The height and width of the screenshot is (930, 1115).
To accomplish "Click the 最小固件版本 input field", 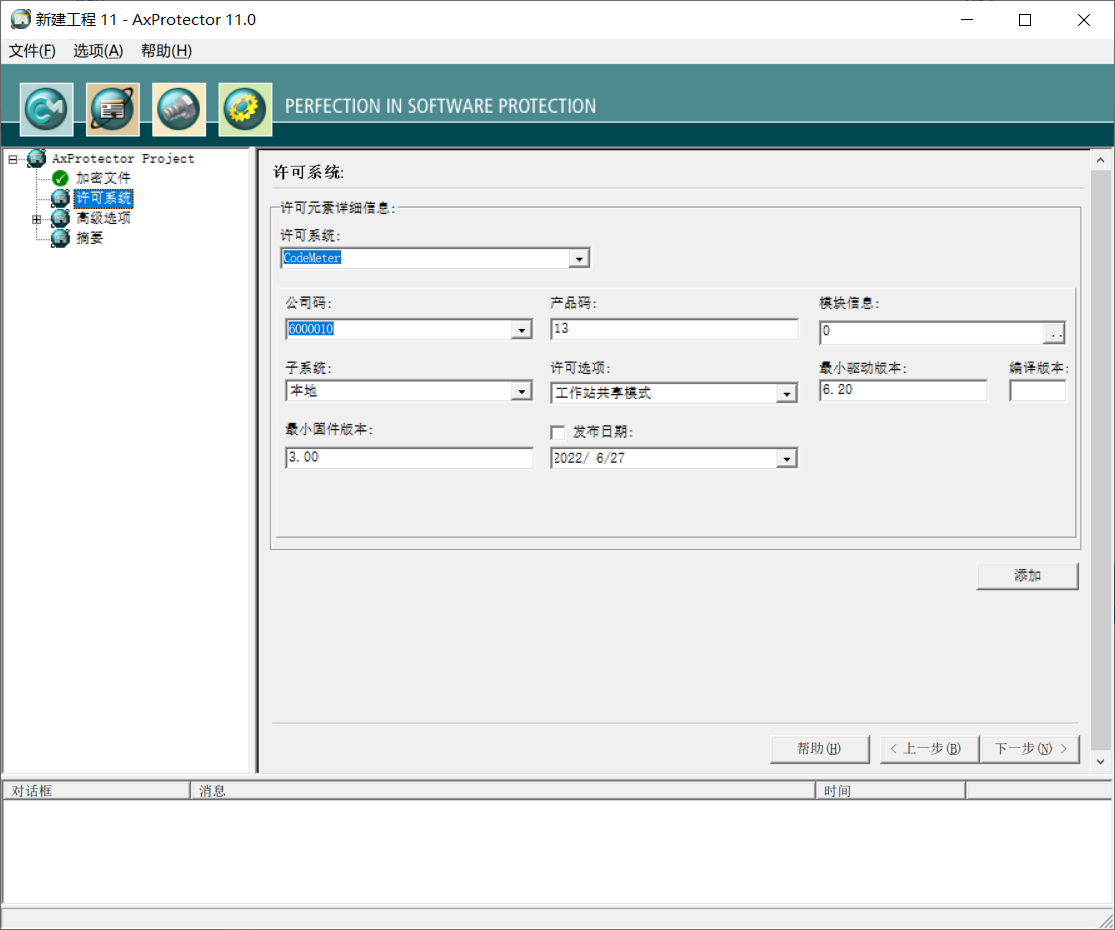I will click(x=409, y=458).
